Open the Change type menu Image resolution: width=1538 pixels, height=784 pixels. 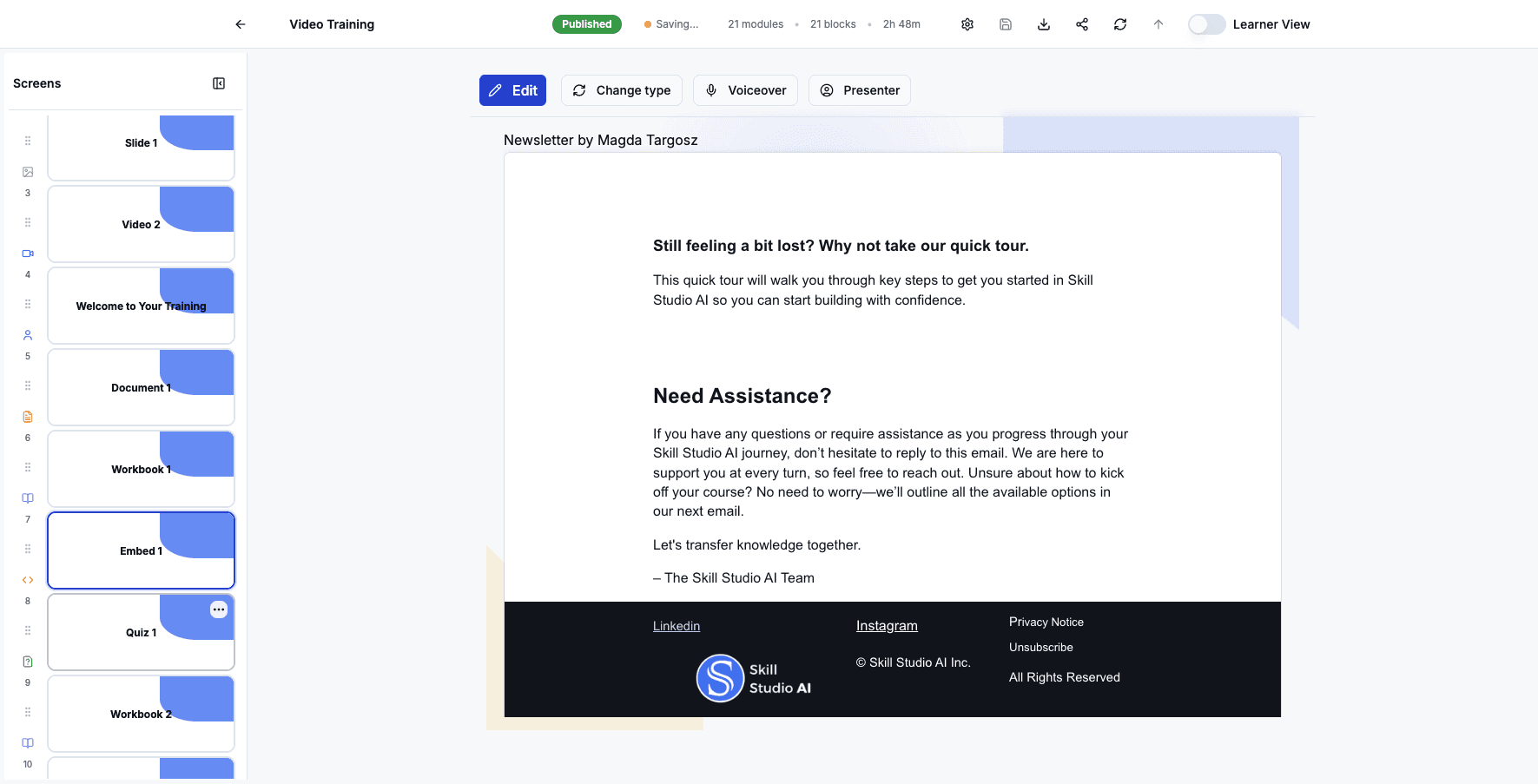click(x=621, y=90)
